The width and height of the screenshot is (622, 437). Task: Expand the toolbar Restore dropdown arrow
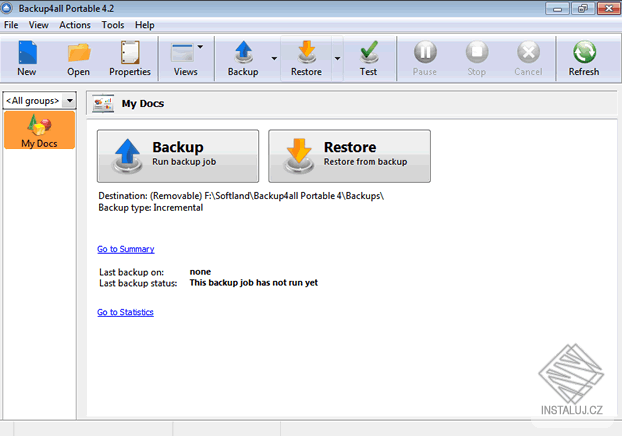tap(337, 58)
